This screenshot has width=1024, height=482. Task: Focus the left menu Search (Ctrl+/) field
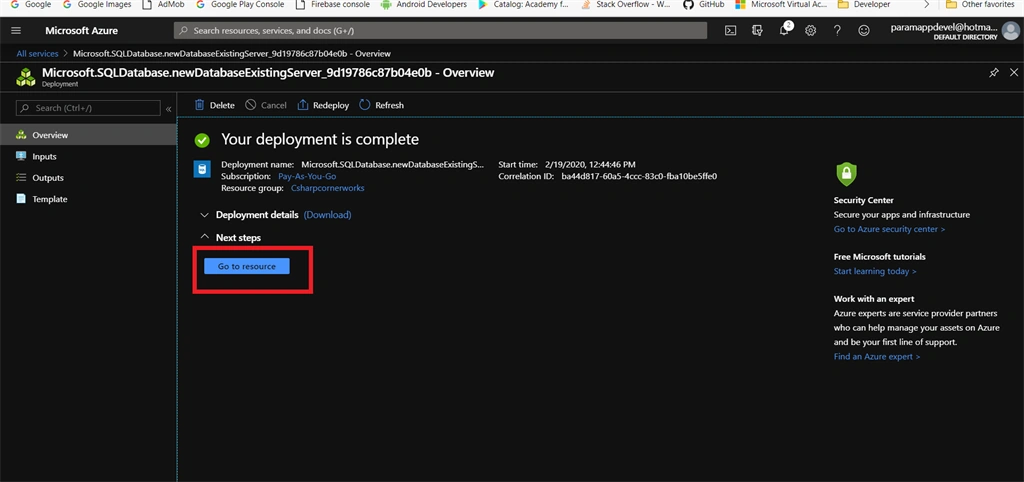point(88,108)
